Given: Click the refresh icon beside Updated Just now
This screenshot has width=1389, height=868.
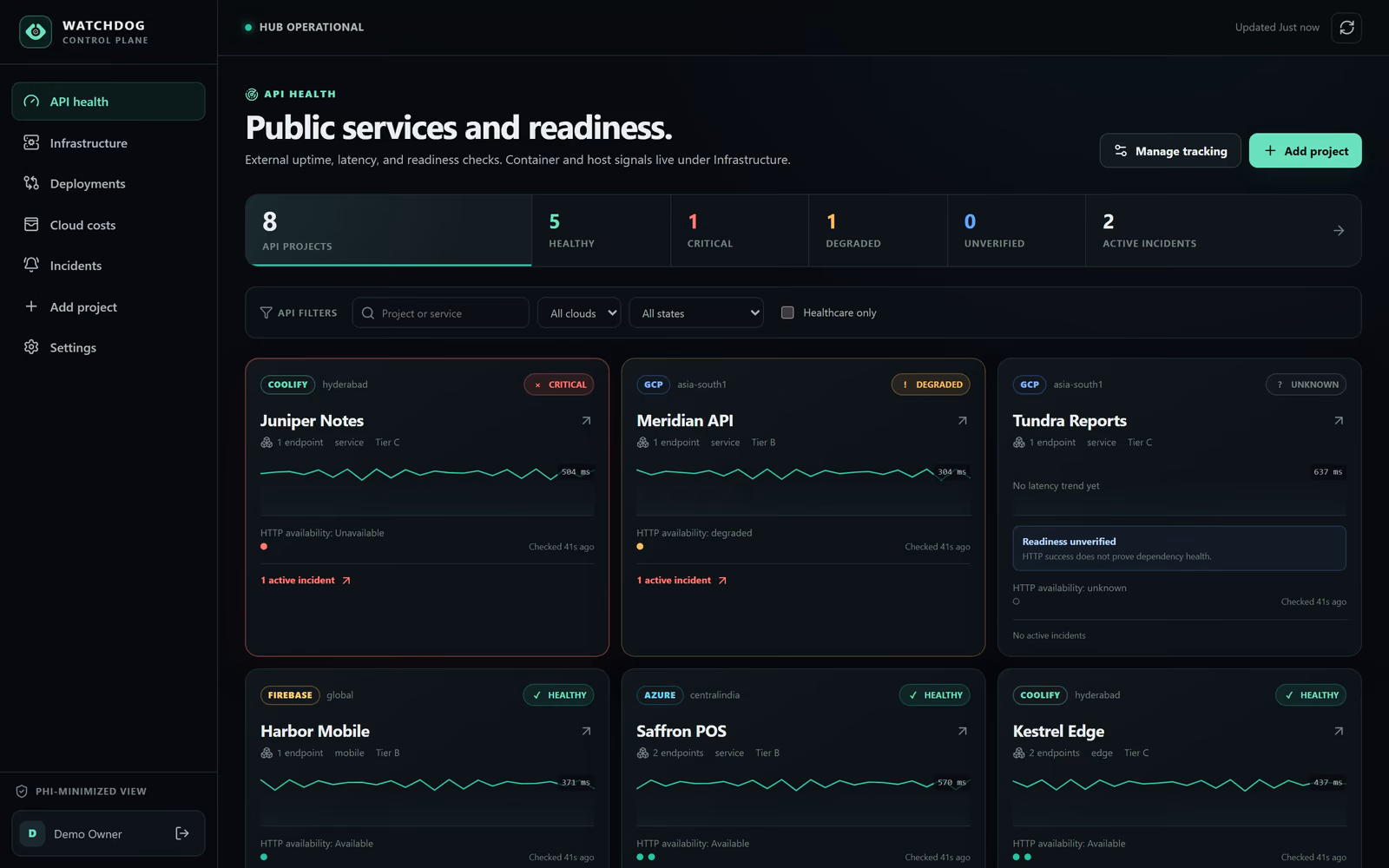Looking at the screenshot, I should [x=1346, y=28].
